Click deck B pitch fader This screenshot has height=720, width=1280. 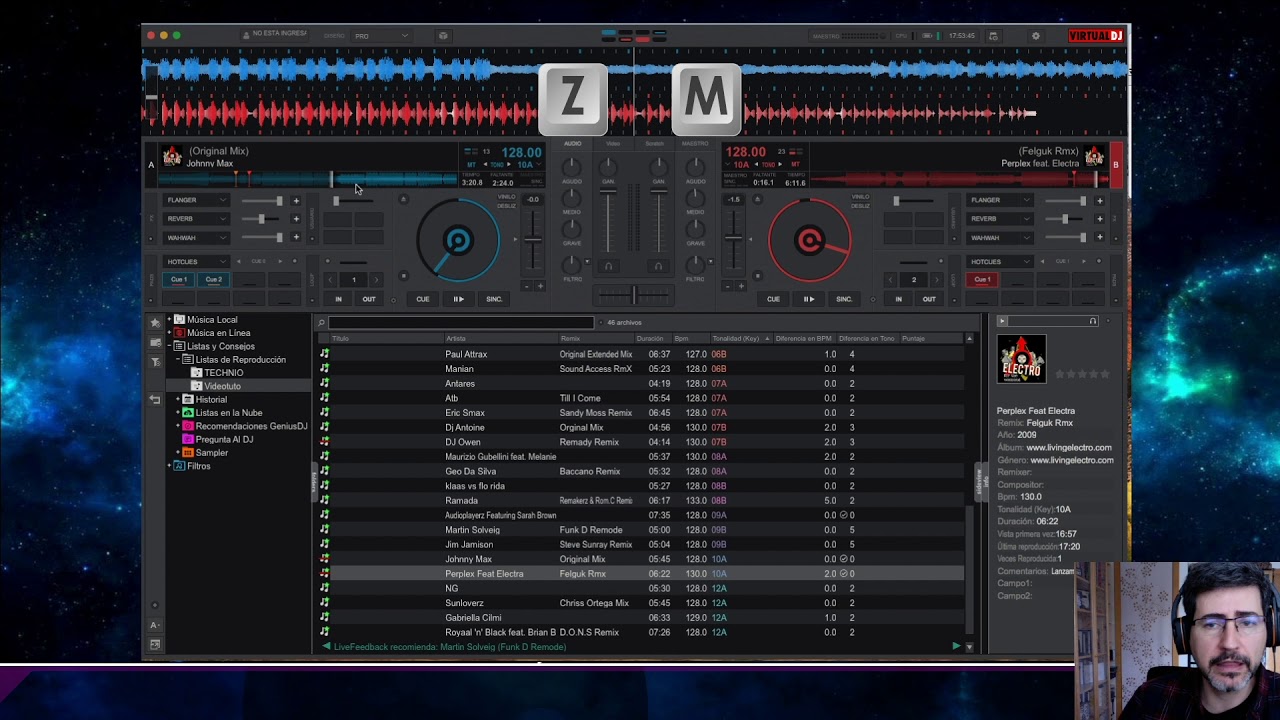pos(735,240)
